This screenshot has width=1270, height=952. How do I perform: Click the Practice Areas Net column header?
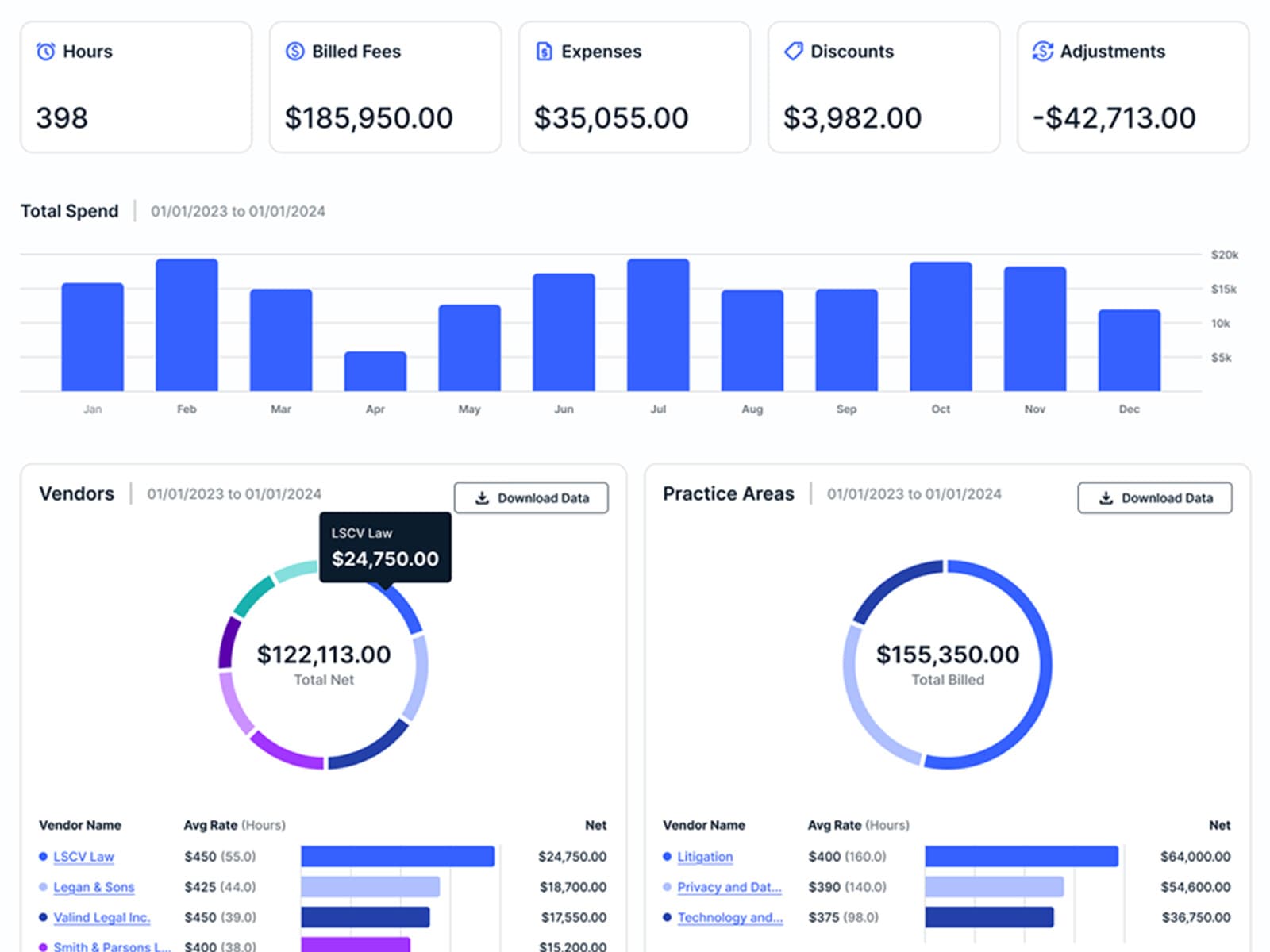[x=1219, y=825]
